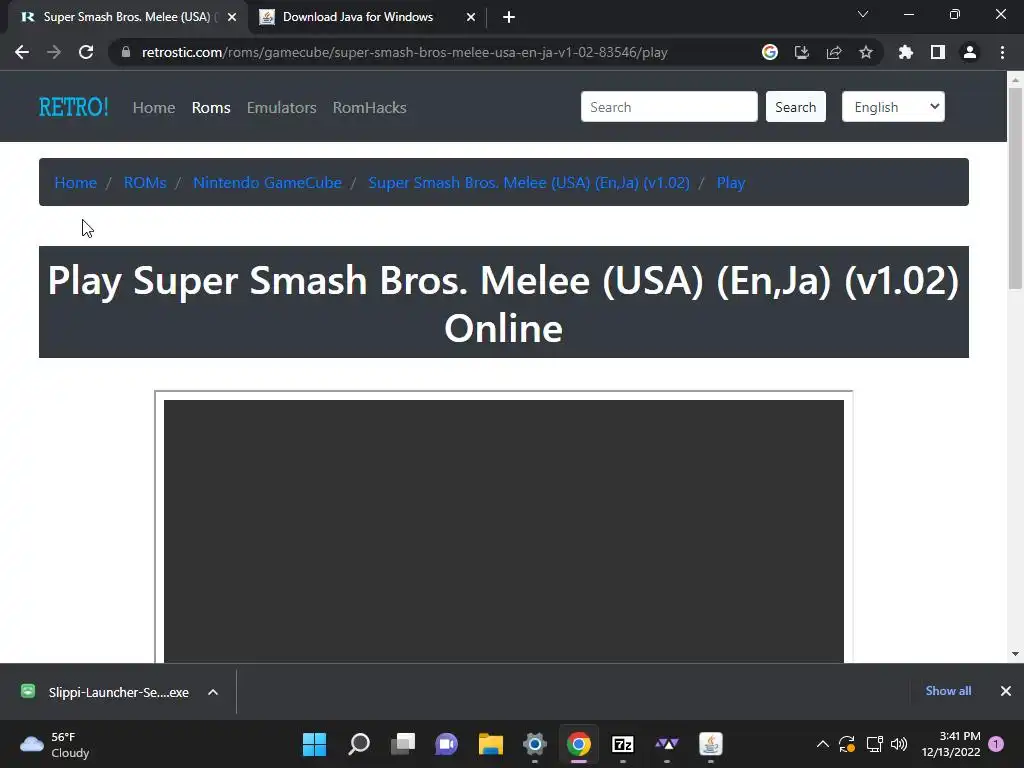Open the English language dropdown
This screenshot has width=1024, height=768.
893,106
